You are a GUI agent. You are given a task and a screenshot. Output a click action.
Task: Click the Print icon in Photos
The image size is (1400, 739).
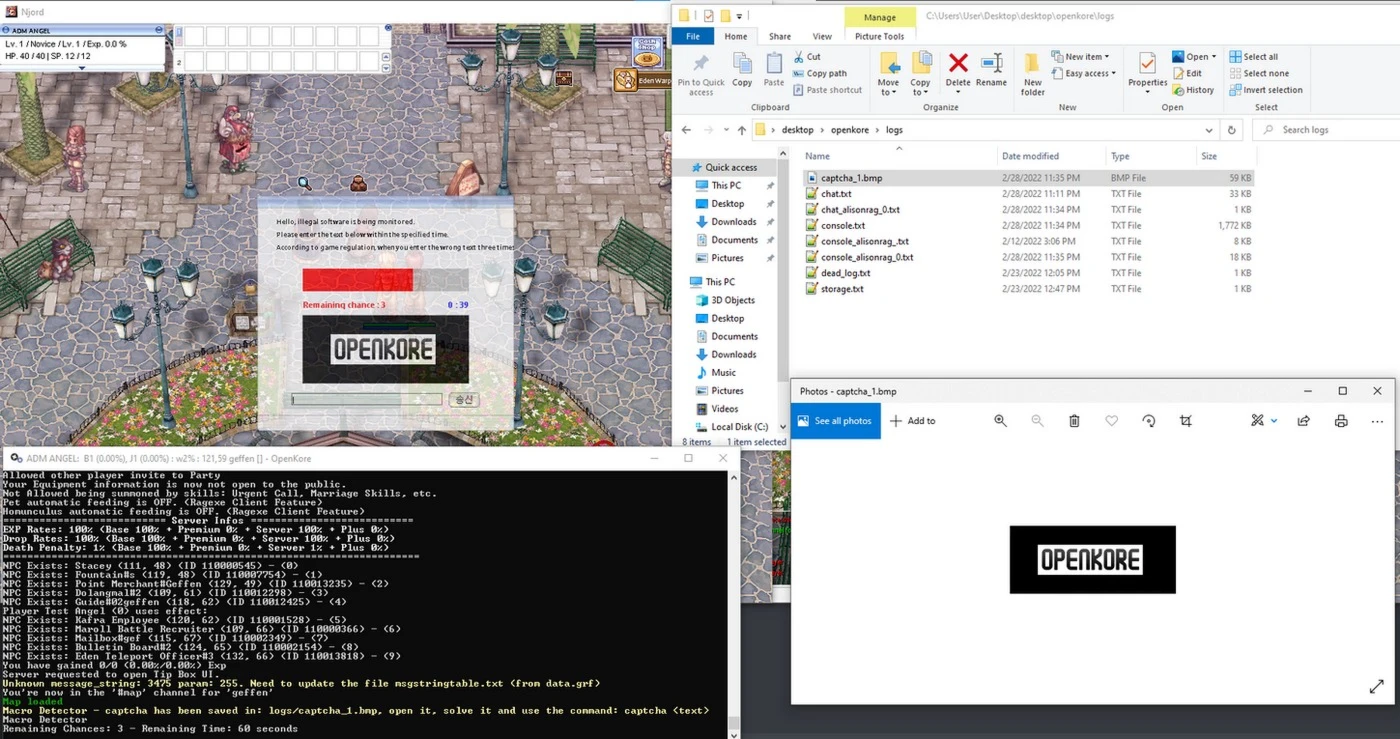coord(1341,421)
